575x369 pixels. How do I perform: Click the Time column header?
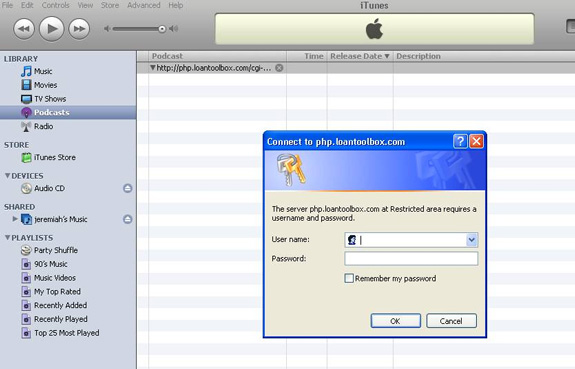point(307,56)
